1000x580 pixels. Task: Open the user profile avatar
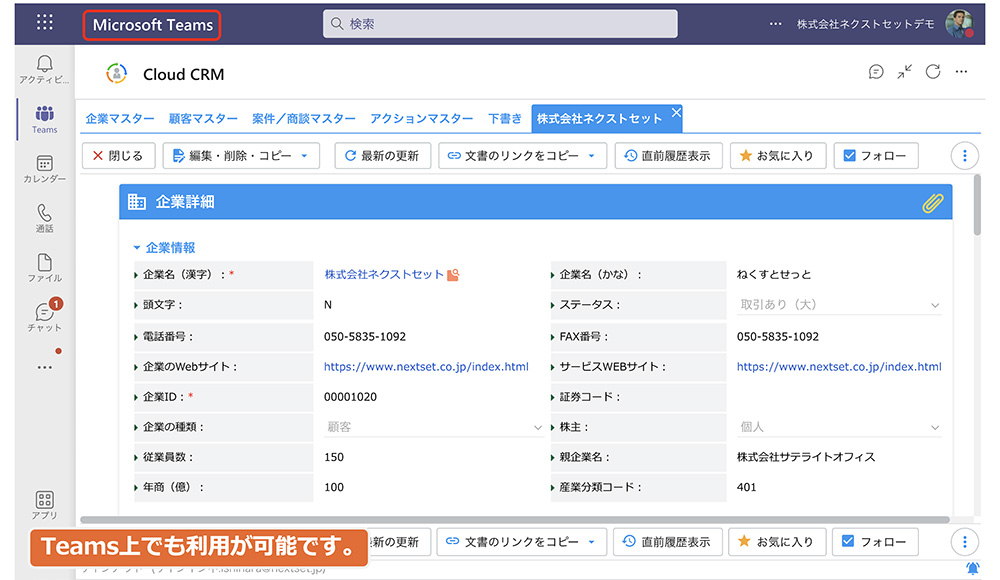959,24
